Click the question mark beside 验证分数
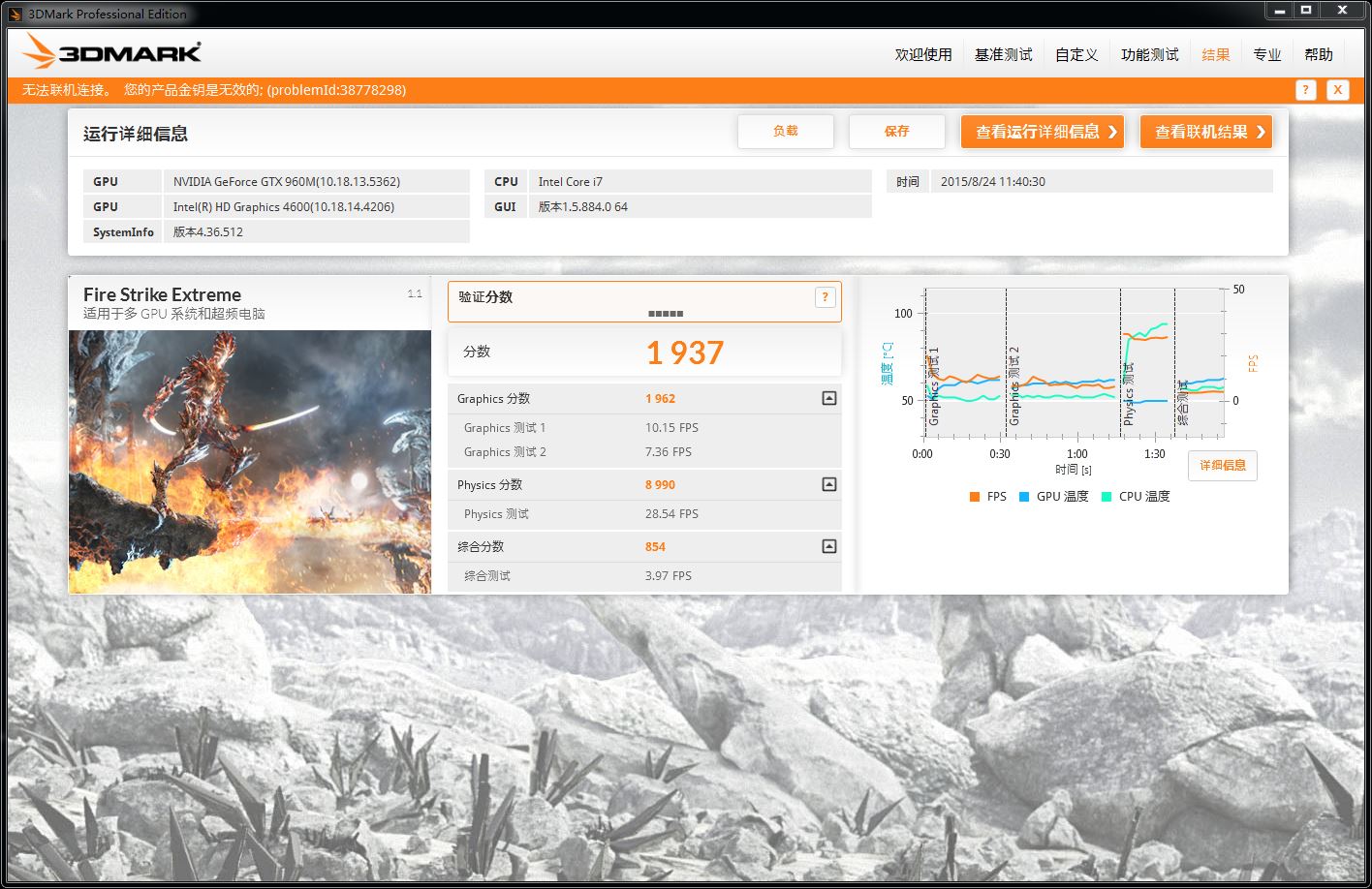The height and width of the screenshot is (889, 1372). click(x=825, y=297)
